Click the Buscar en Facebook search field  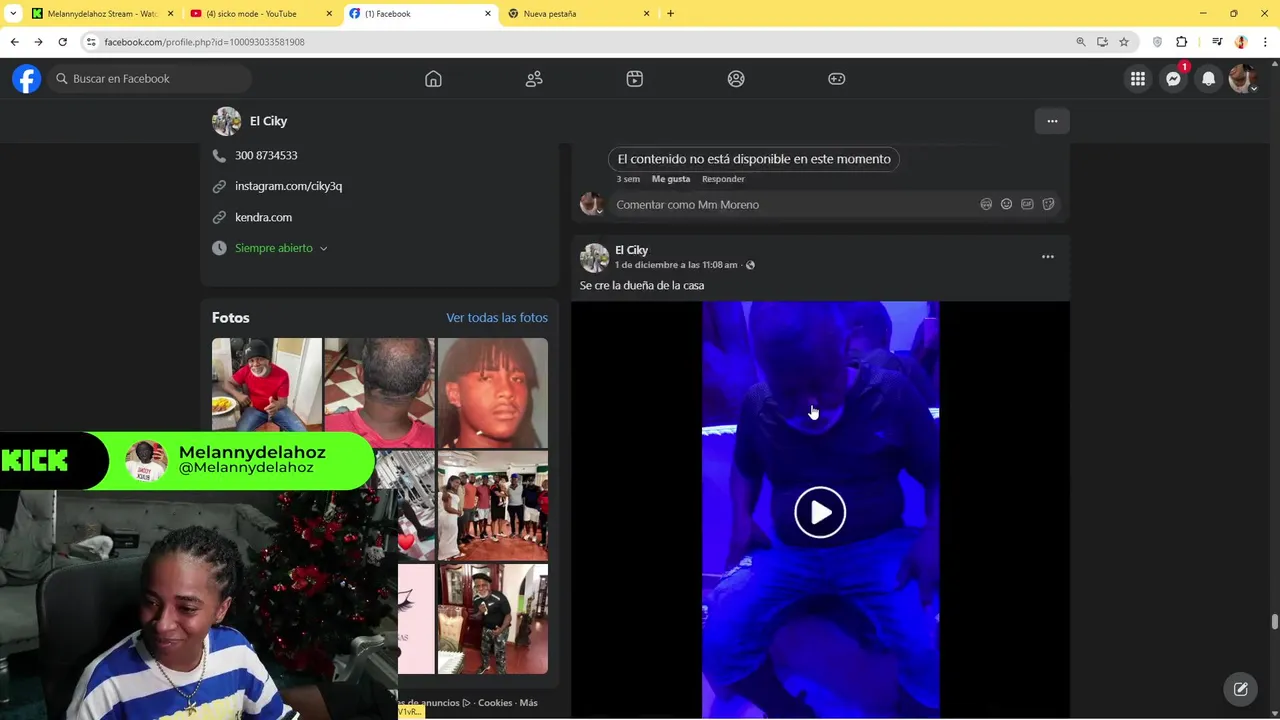pyautogui.click(x=150, y=79)
